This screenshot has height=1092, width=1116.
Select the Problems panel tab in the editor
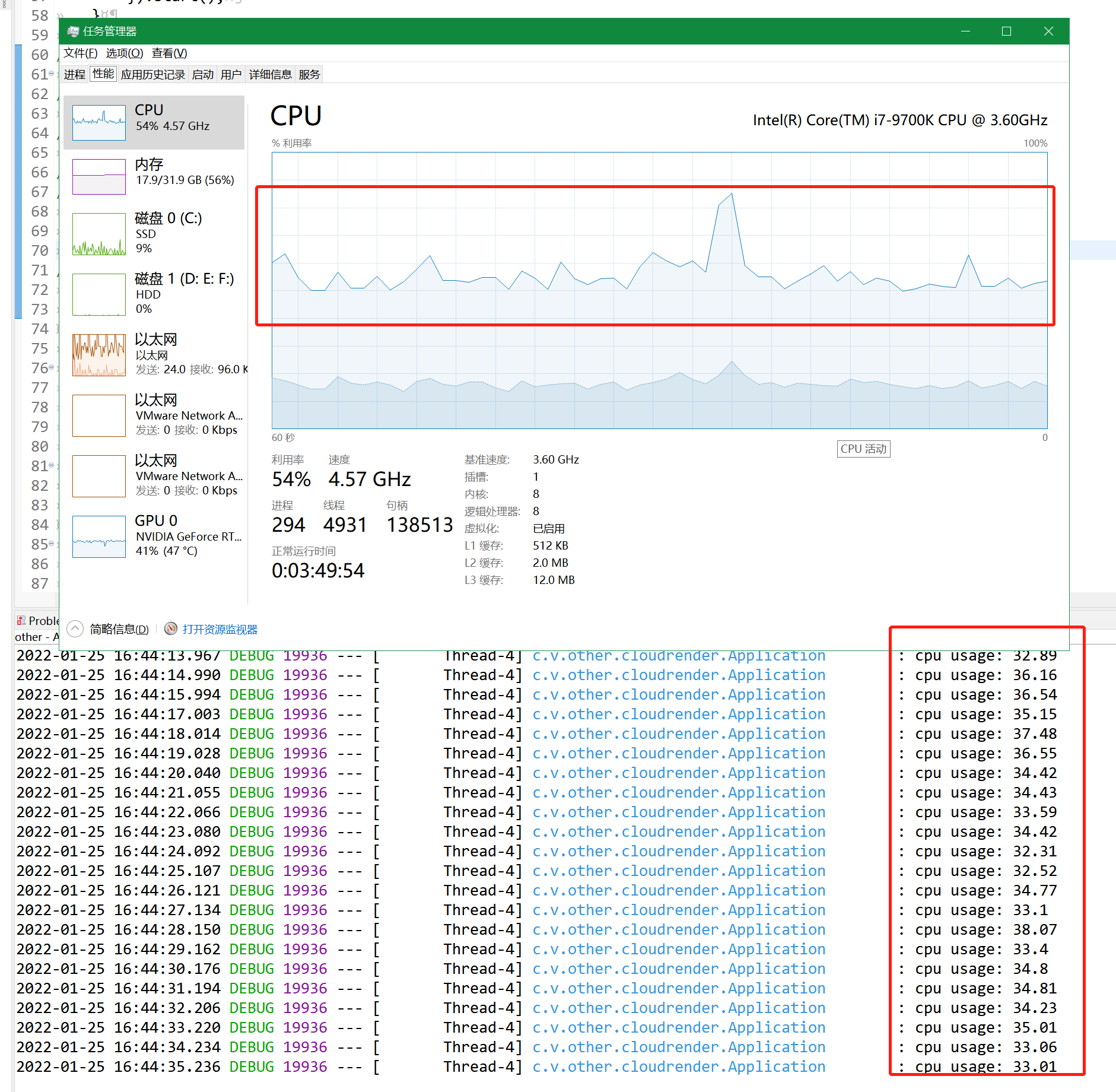39,620
